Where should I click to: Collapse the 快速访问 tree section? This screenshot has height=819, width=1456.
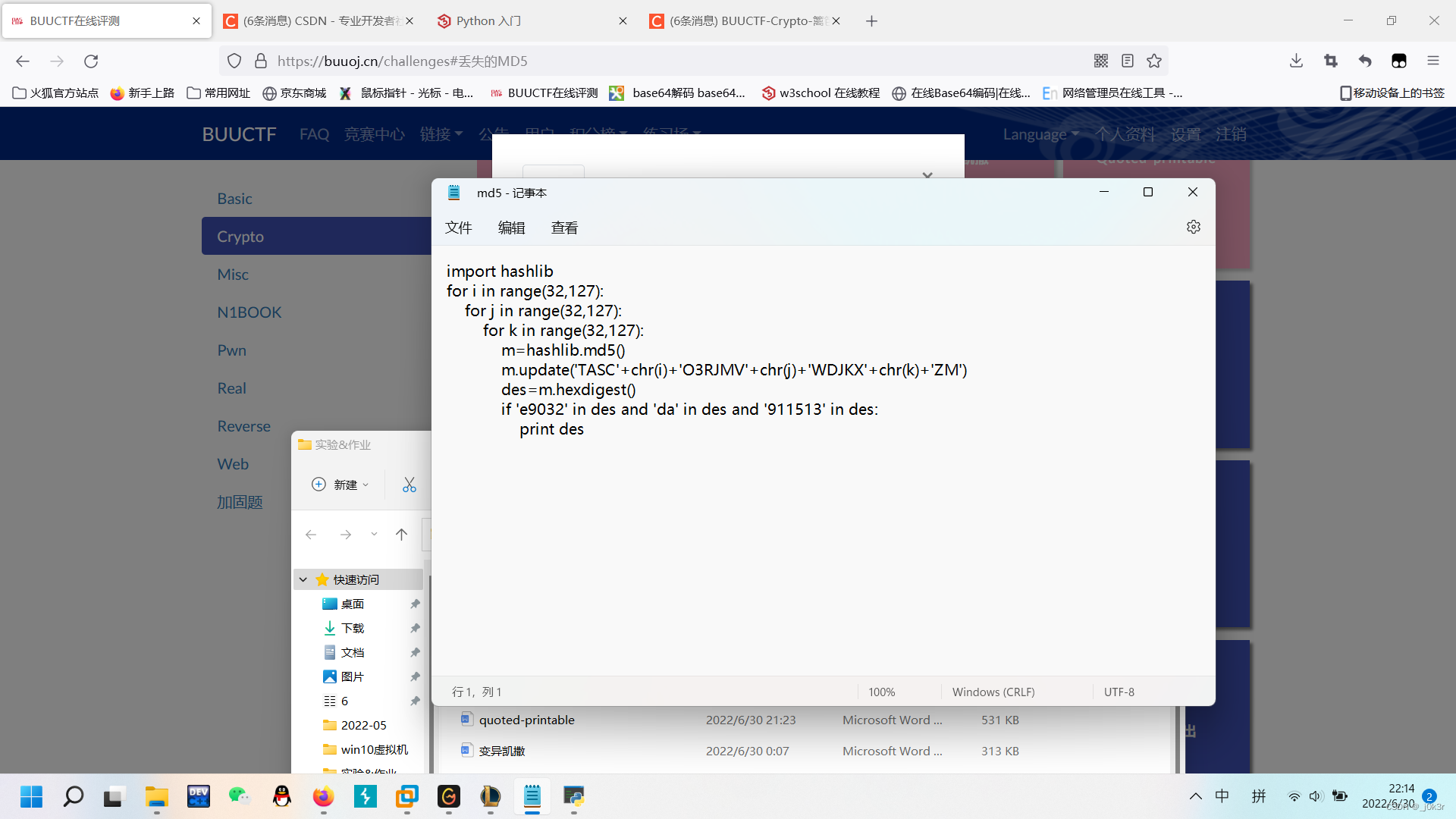point(302,579)
